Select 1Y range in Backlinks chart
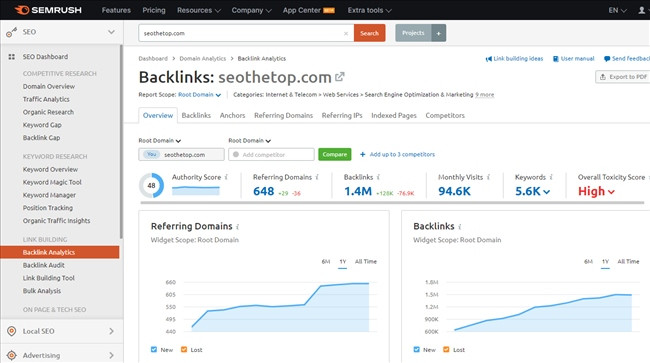This screenshot has width=650, height=363. [x=605, y=261]
